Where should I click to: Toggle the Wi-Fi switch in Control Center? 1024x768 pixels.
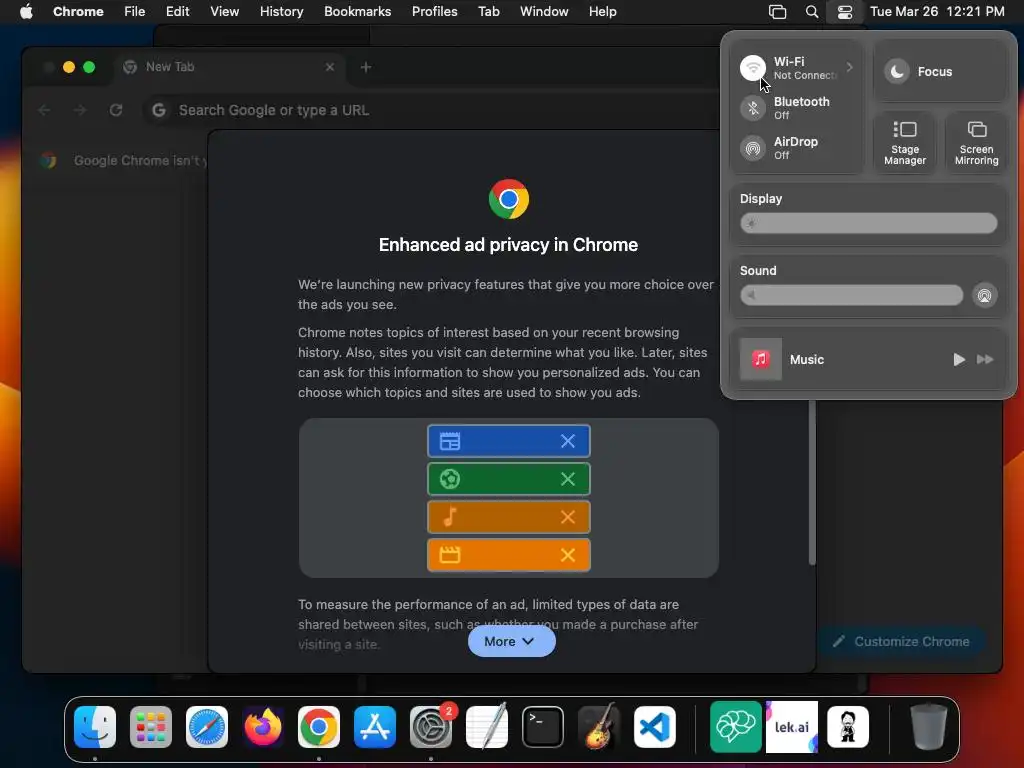pos(752,67)
